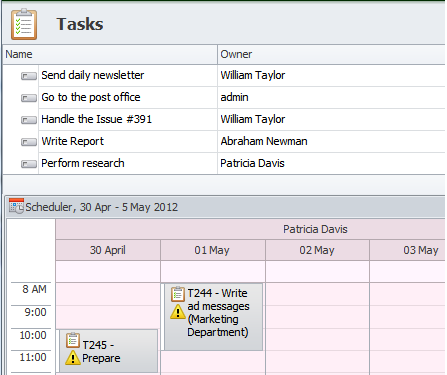Select the 03 May day header
Image resolution: width=447 pixels, height=375 pixels.
pos(408,250)
